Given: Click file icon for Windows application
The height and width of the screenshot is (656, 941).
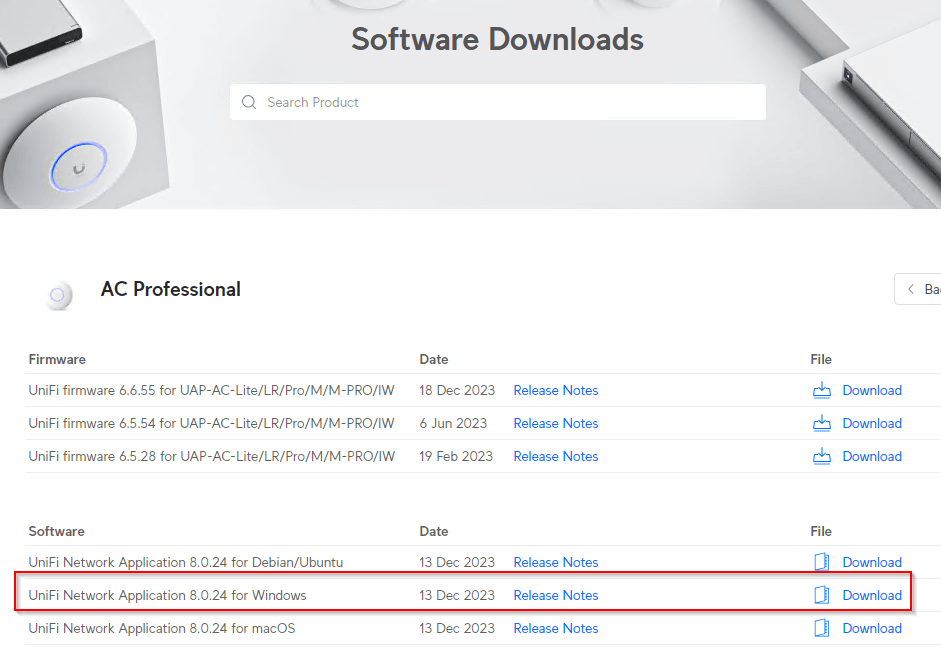Looking at the screenshot, I should click(x=822, y=595).
